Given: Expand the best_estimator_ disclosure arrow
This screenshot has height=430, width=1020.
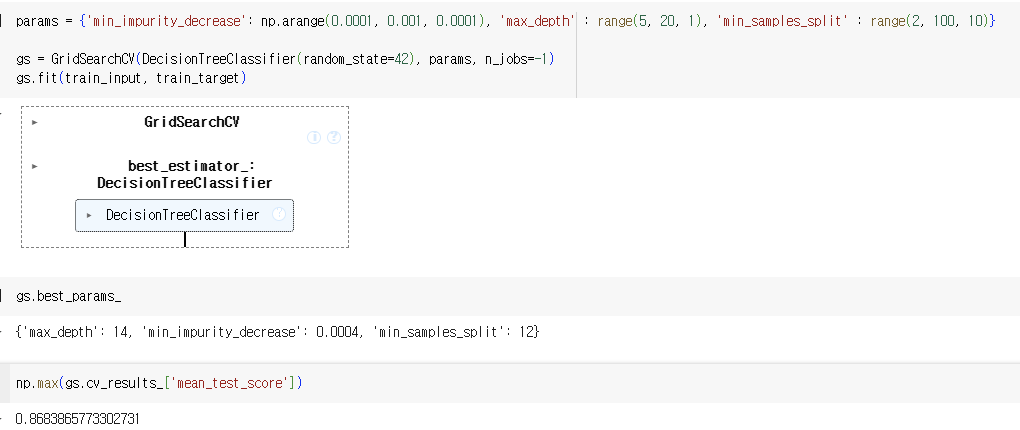Looking at the screenshot, I should (35, 167).
